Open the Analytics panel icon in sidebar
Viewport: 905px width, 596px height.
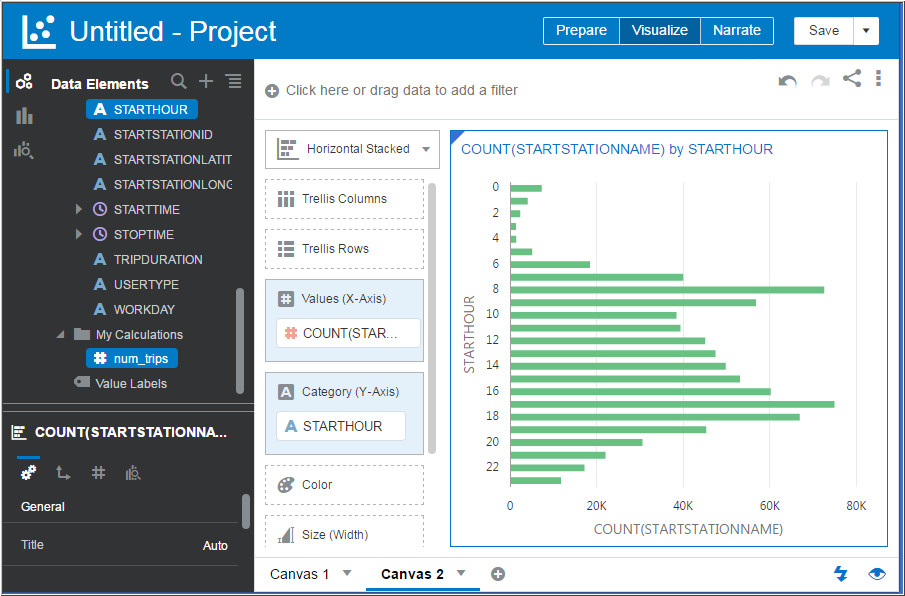click(x=24, y=150)
